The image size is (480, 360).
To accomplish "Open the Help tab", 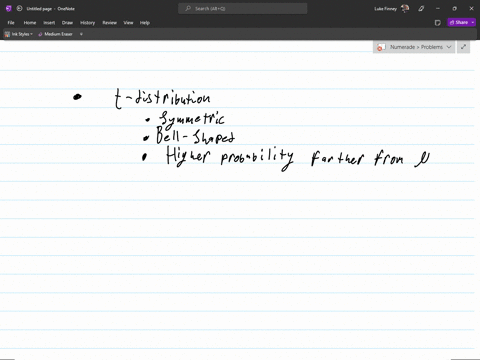I will pyautogui.click(x=145, y=23).
